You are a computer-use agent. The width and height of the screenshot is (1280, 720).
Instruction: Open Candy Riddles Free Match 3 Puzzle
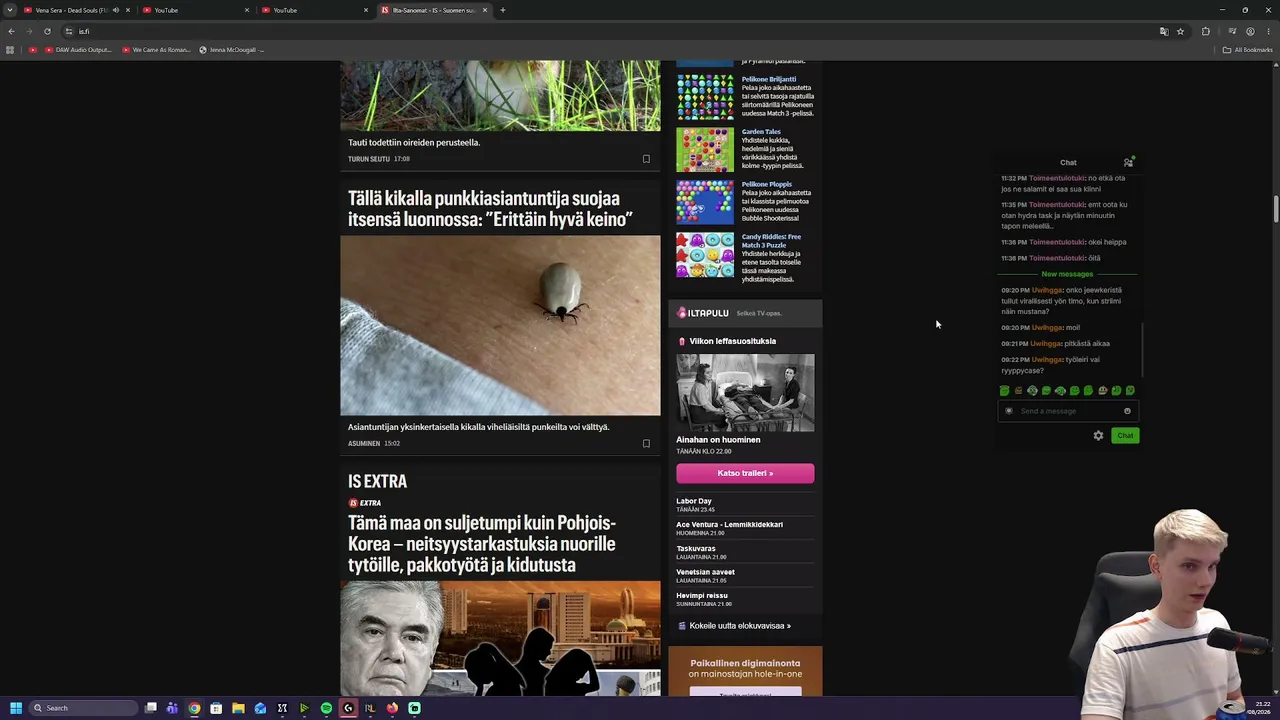tap(771, 241)
